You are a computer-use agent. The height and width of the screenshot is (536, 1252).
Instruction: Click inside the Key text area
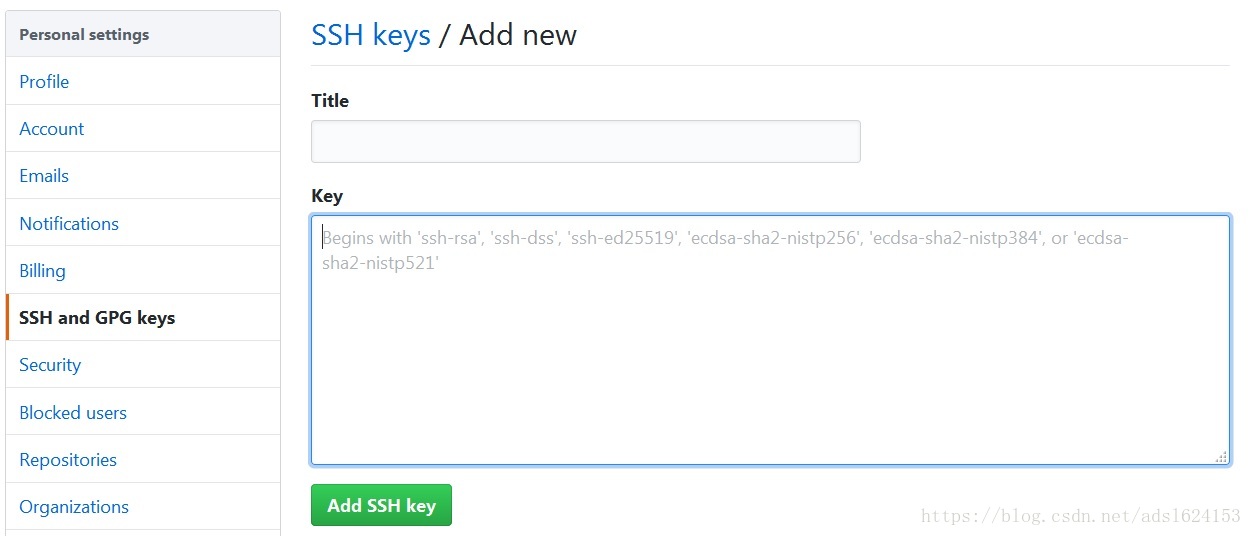pyautogui.click(x=770, y=350)
